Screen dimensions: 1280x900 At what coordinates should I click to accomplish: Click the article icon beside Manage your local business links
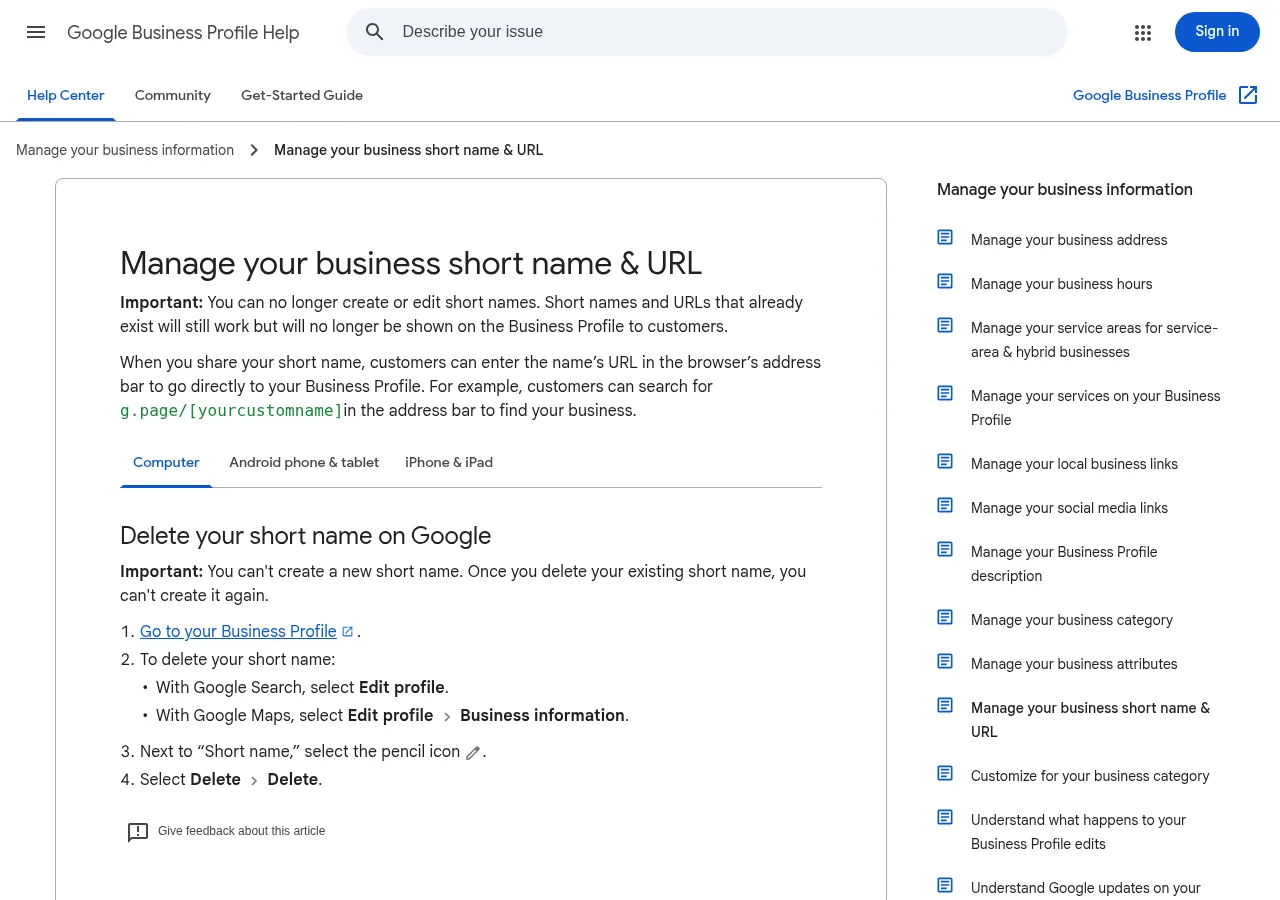click(945, 461)
